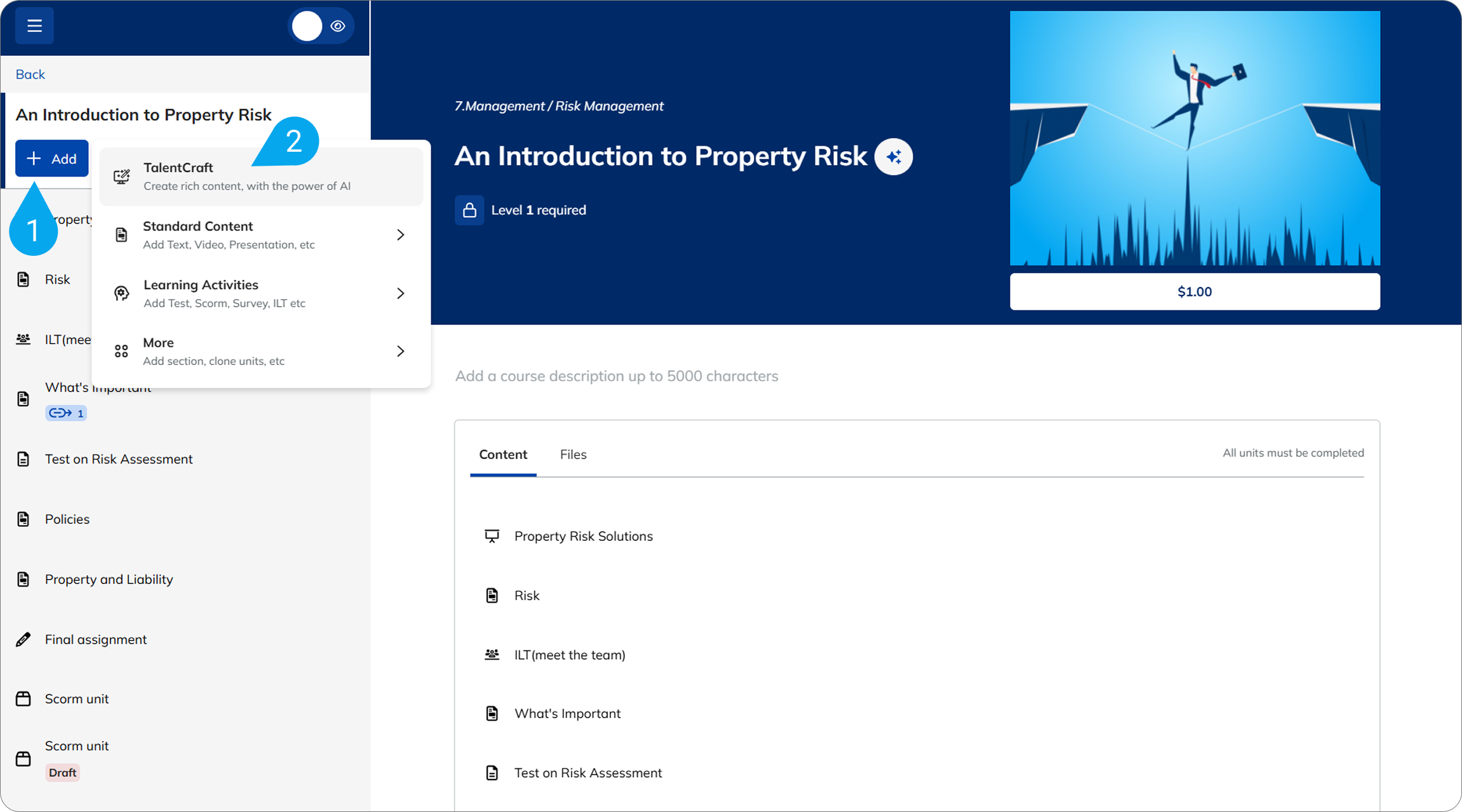Image resolution: width=1462 pixels, height=812 pixels.
Task: Open the hamburger menu icon
Action: (34, 26)
